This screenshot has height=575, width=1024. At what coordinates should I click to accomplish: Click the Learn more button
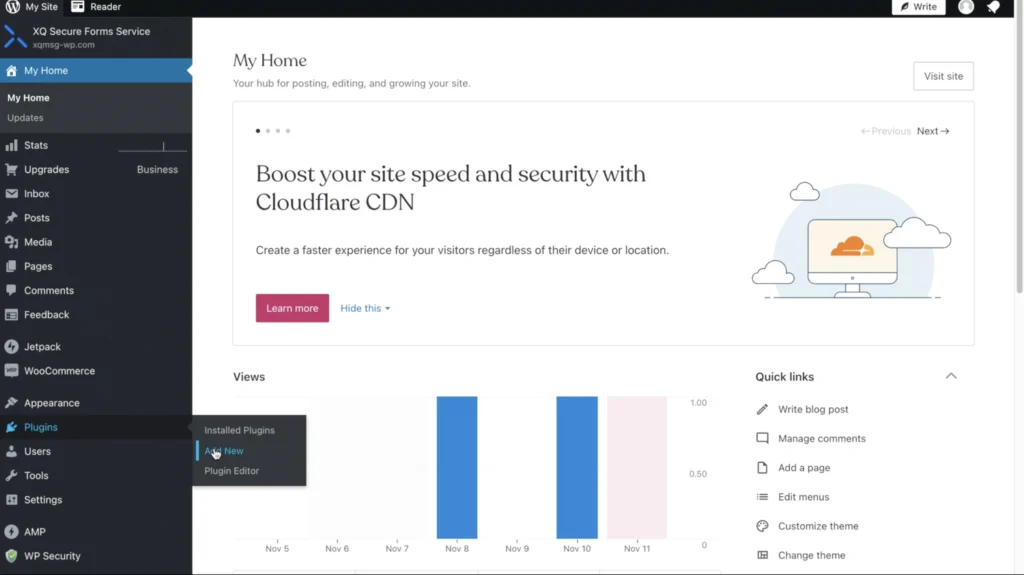point(293,308)
